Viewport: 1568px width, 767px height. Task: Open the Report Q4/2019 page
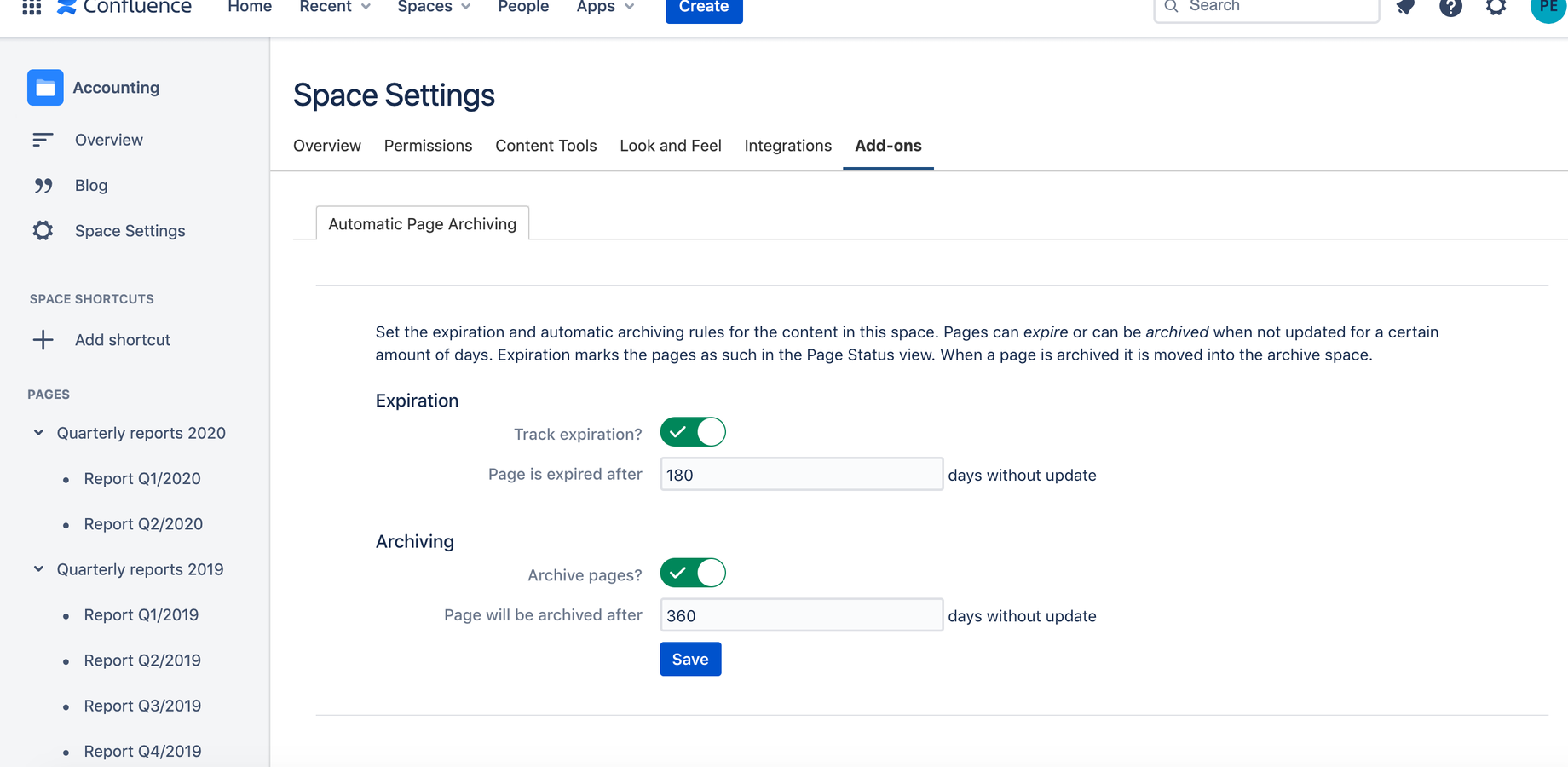(143, 751)
